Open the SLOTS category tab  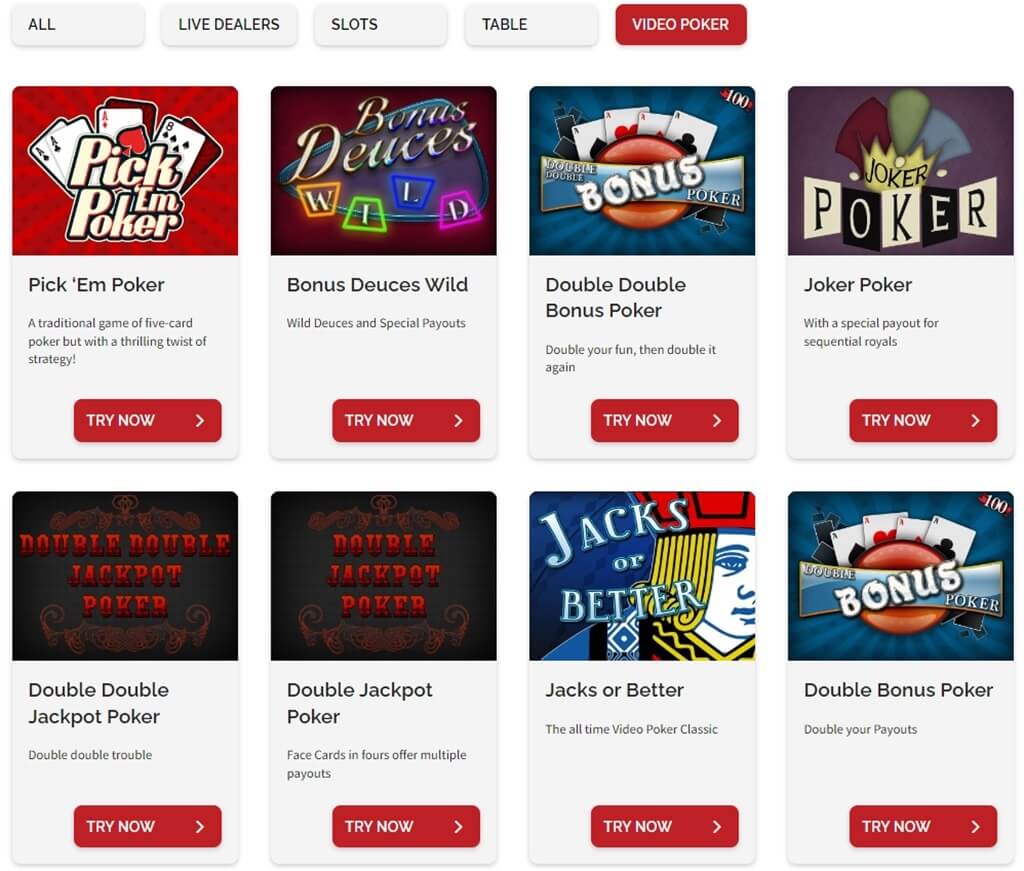click(380, 25)
